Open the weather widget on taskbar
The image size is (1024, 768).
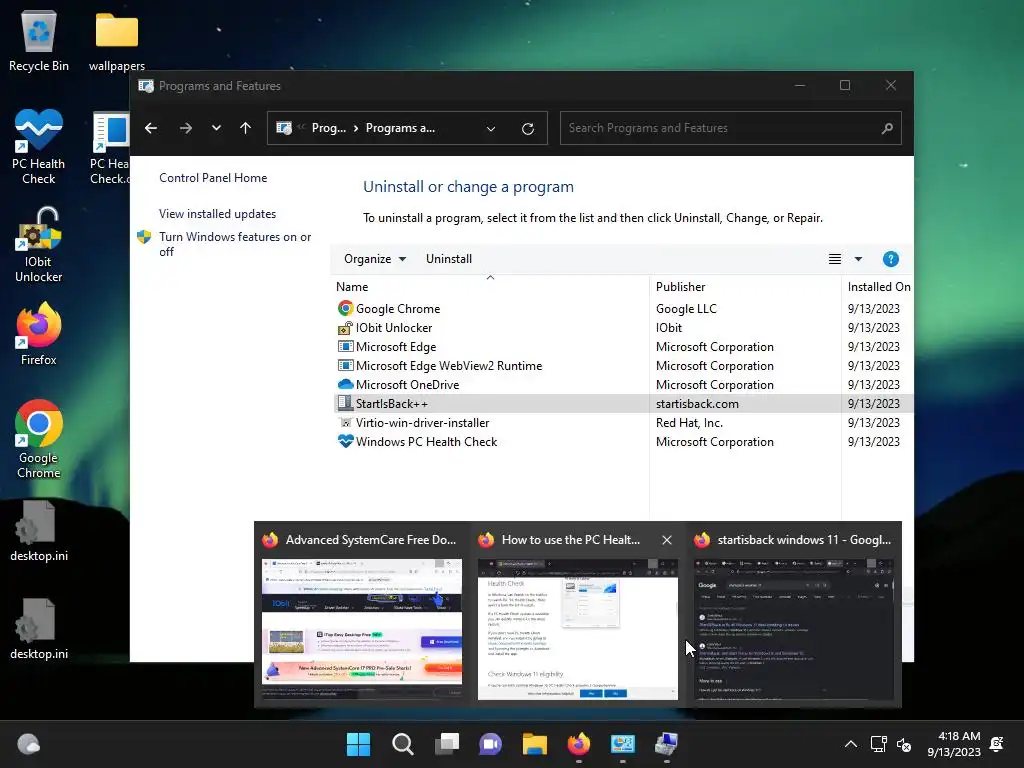(x=28, y=744)
